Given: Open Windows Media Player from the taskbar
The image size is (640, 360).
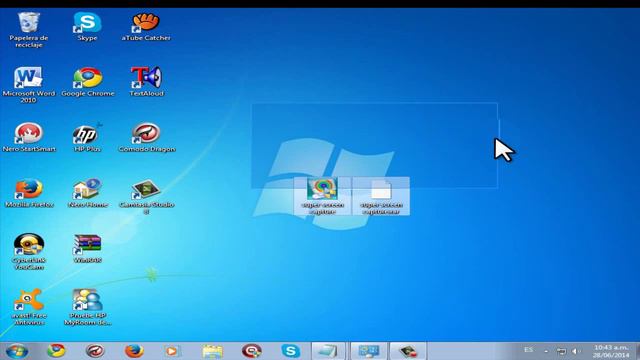Looking at the screenshot, I should pyautogui.click(x=172, y=351).
